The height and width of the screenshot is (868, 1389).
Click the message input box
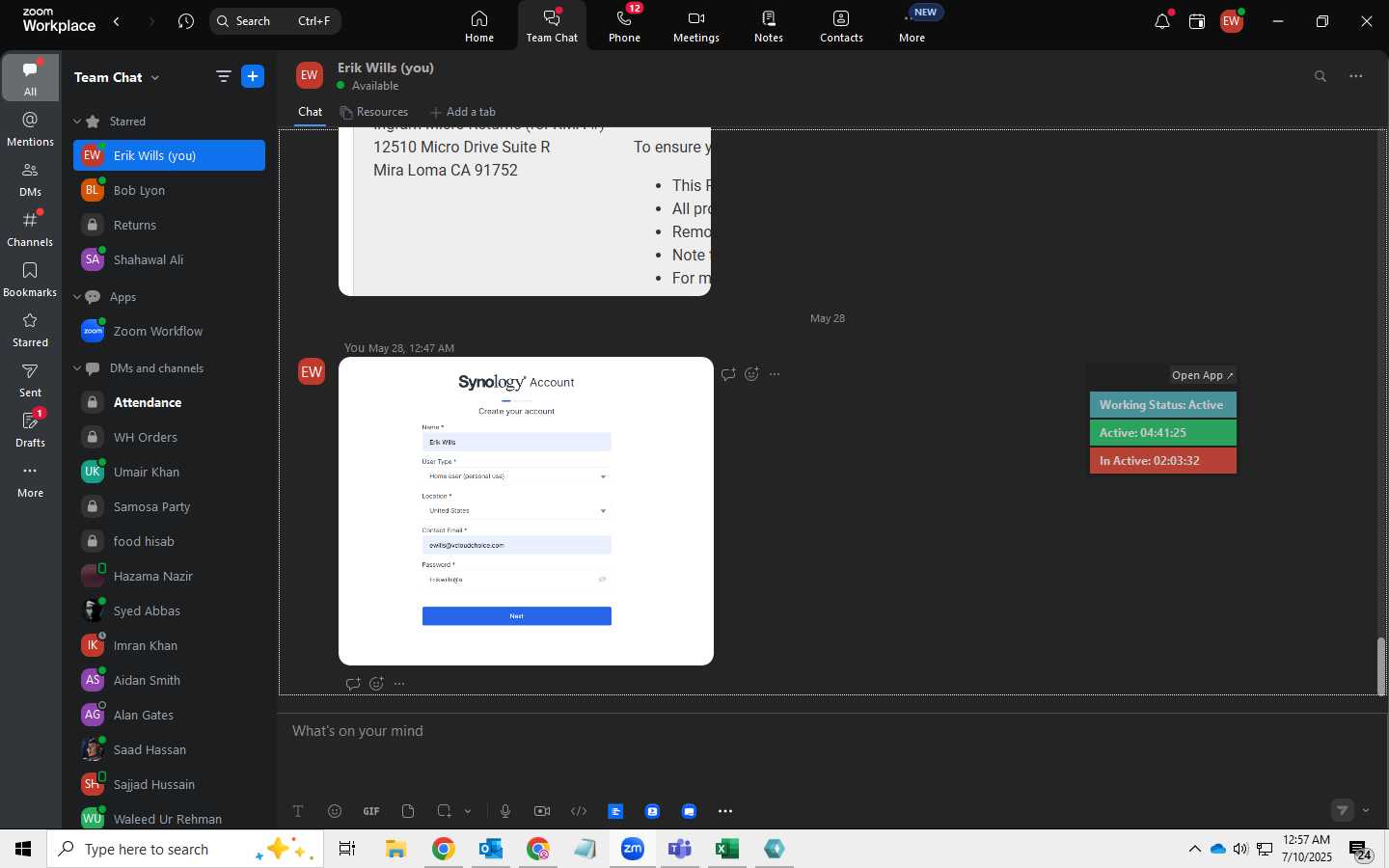[830, 731]
